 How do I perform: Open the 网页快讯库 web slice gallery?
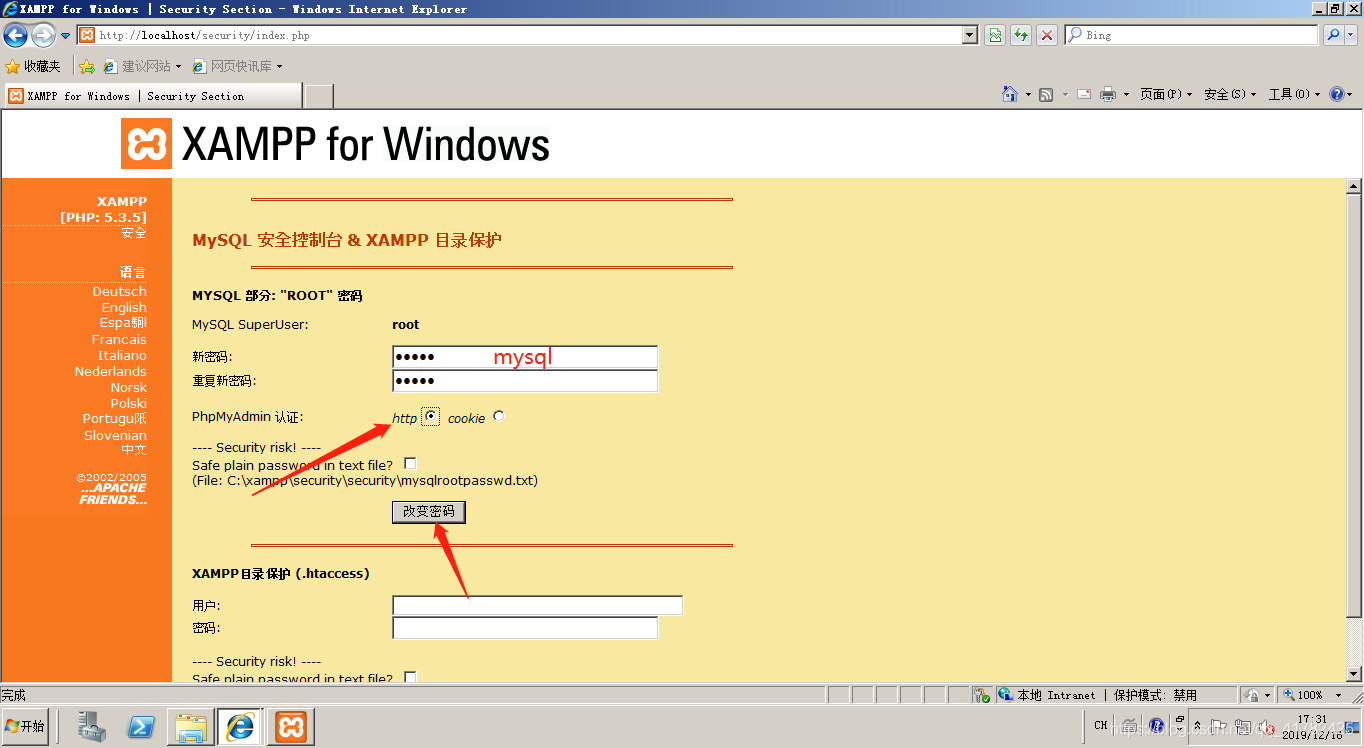pyautogui.click(x=237, y=66)
